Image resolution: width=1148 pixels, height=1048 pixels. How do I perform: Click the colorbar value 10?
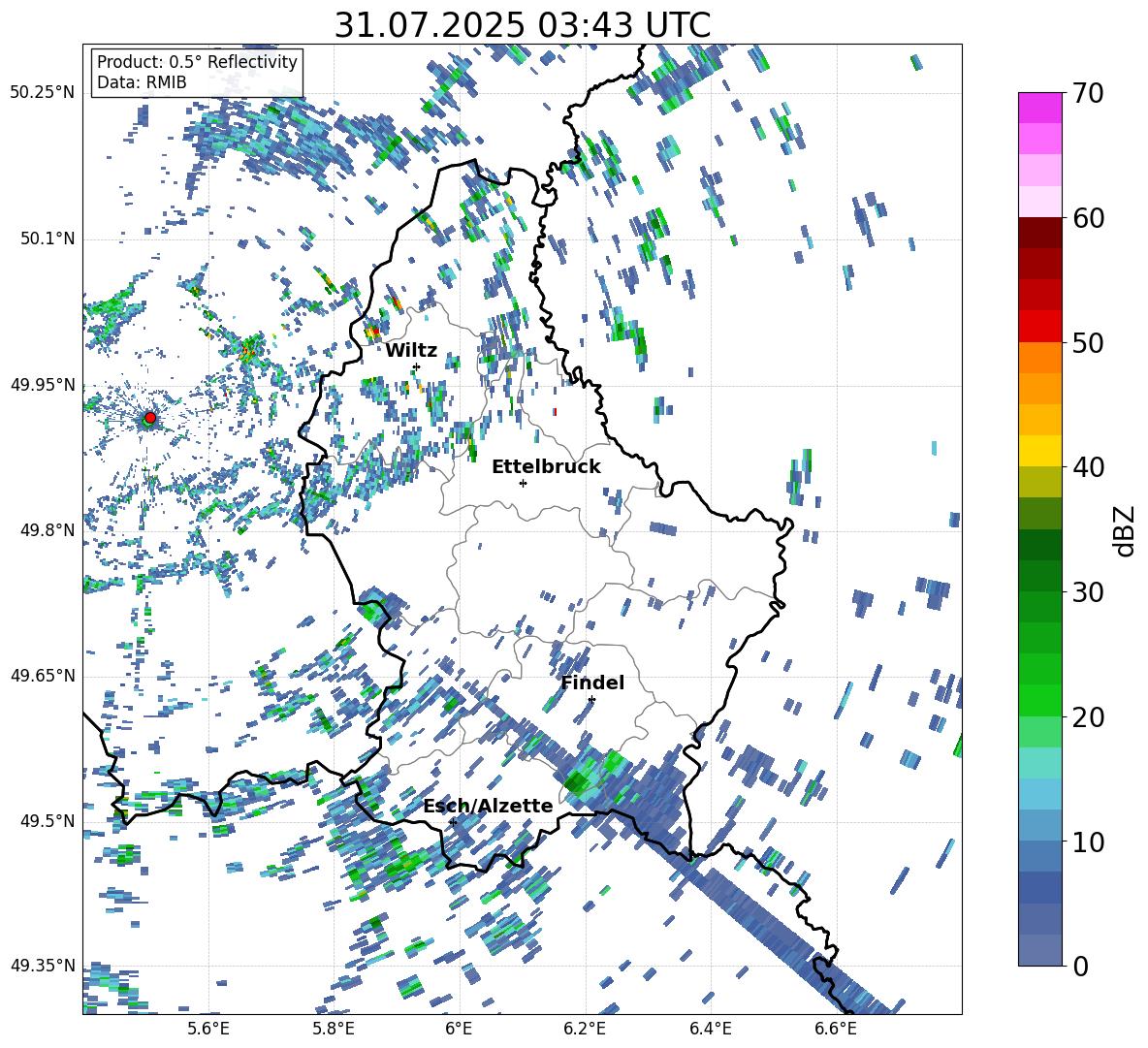(x=1088, y=841)
